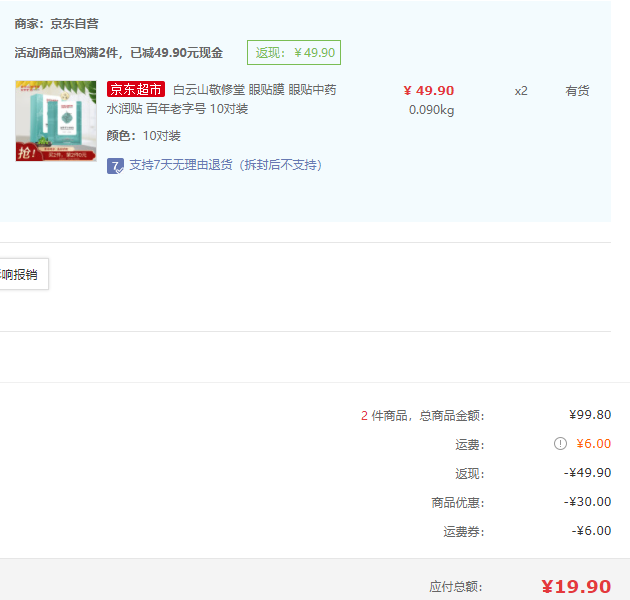Screen dimensions: 630x600
Task: Click the 运费 label in summary
Action: (x=470, y=444)
